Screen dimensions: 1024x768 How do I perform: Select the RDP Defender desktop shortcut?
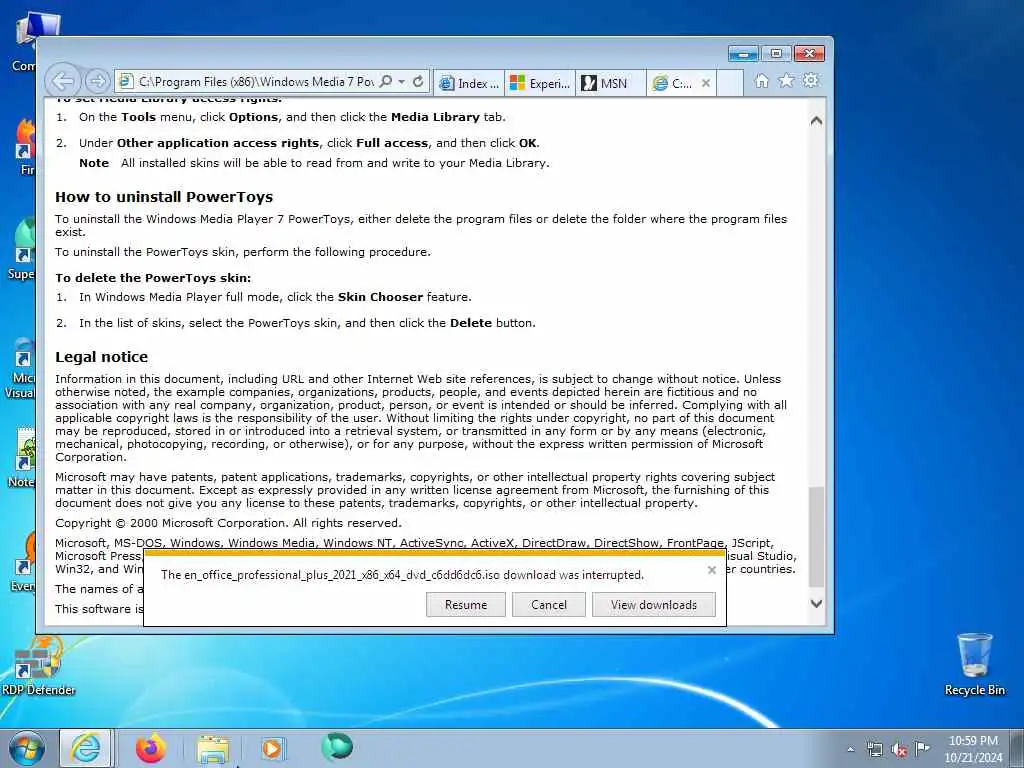pos(38,667)
